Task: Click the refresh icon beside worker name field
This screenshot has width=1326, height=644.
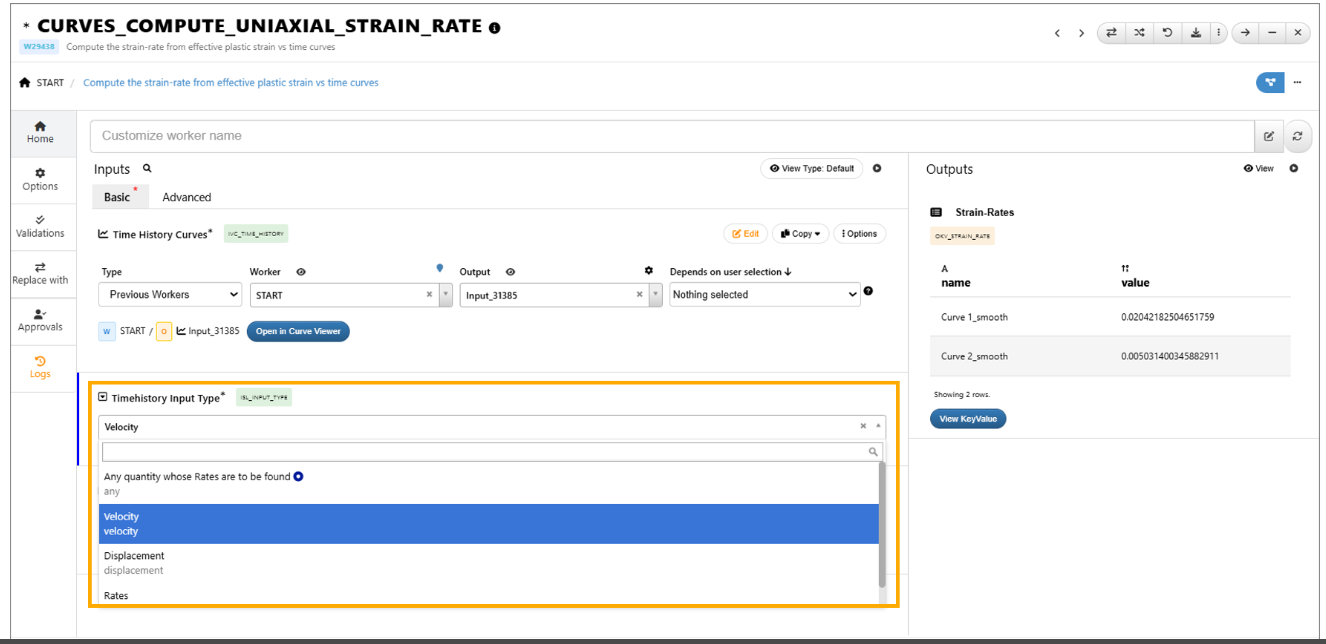Action: point(1297,136)
